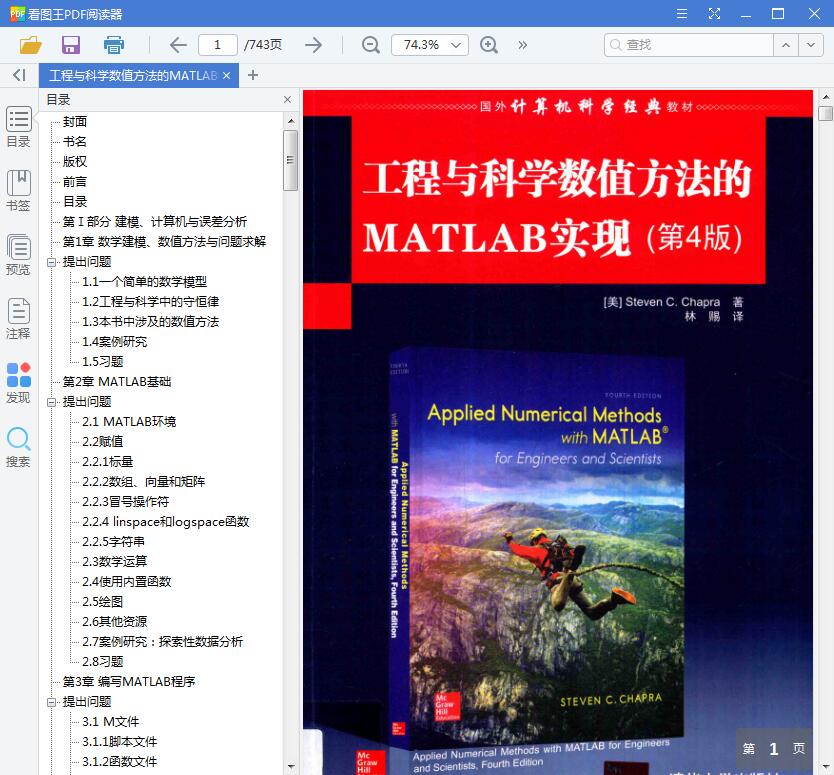Viewport: 834px width, 775px height.
Task: Jump to 前言 in the outline
Action: [x=74, y=182]
